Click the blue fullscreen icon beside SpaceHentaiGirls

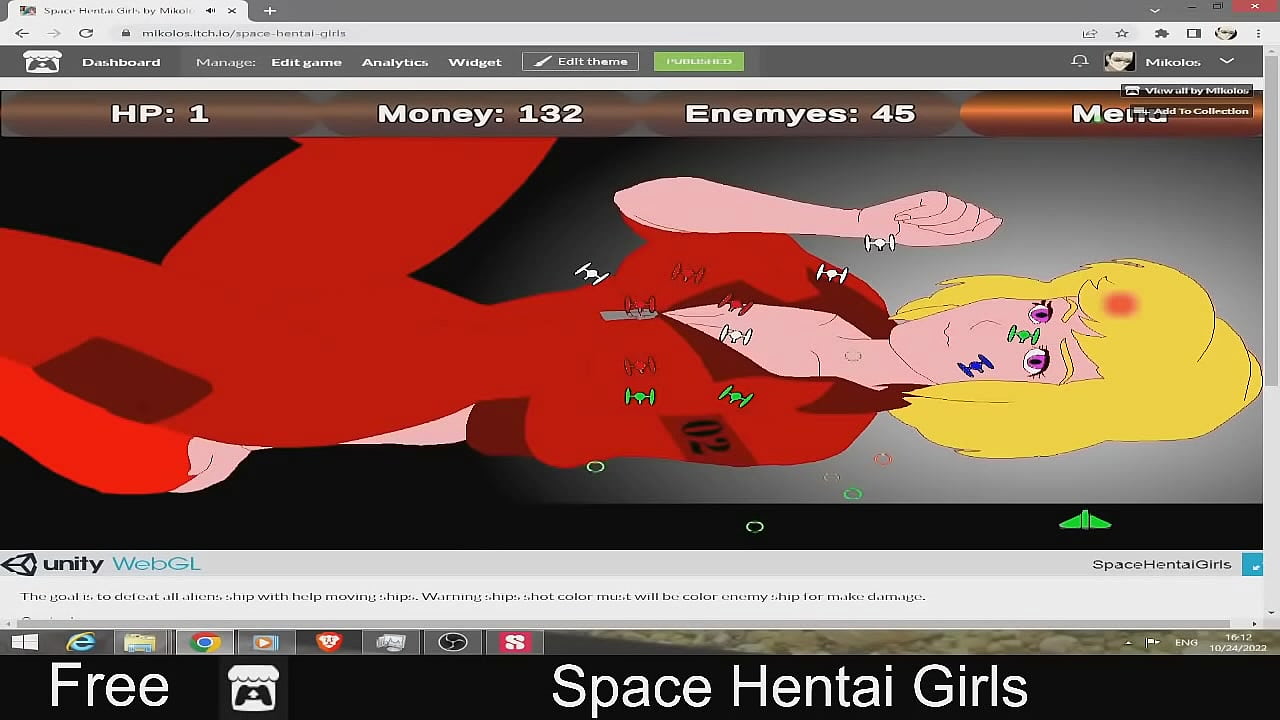1254,564
